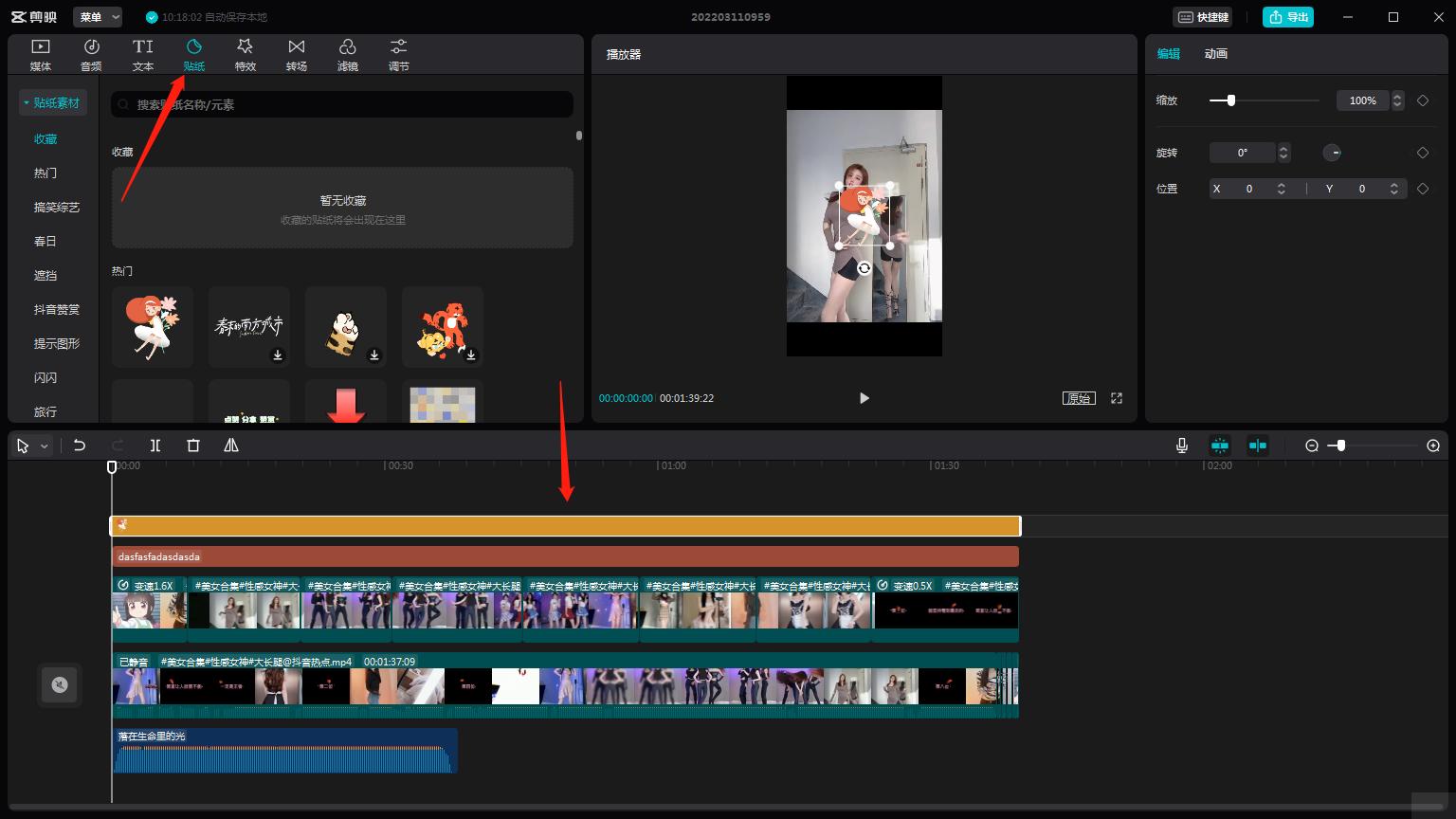
Task: Click the split clip tool in timeline toolbar
Action: coord(155,446)
